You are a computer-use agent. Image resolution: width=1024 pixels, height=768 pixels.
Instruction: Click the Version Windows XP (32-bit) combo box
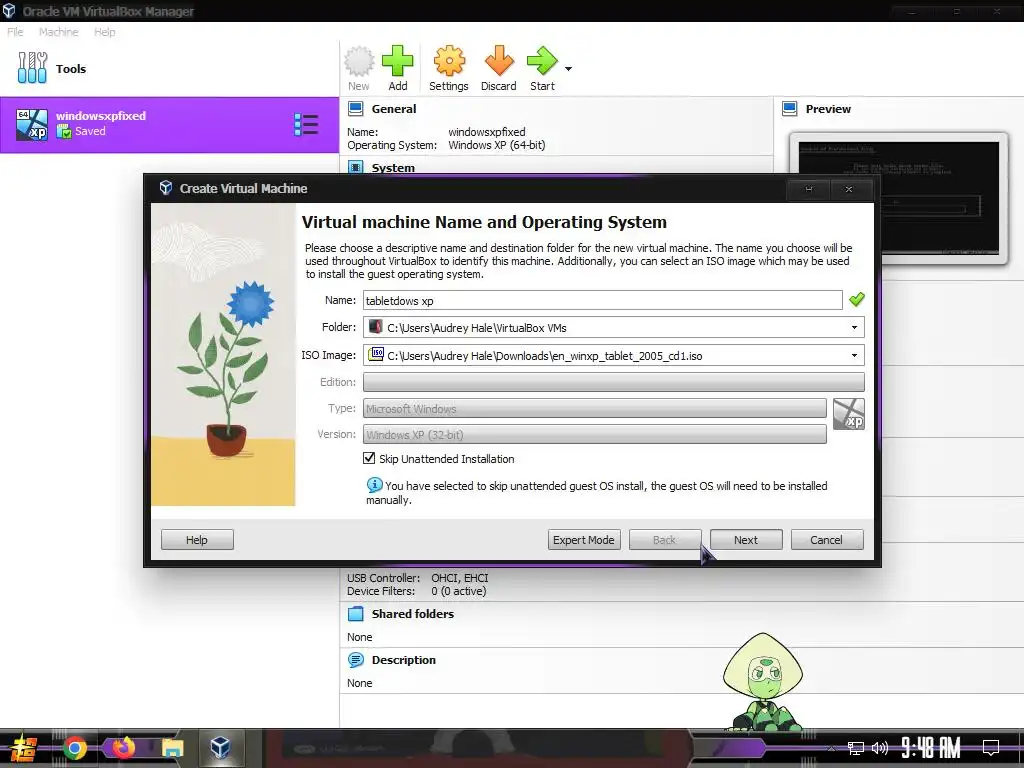click(594, 434)
